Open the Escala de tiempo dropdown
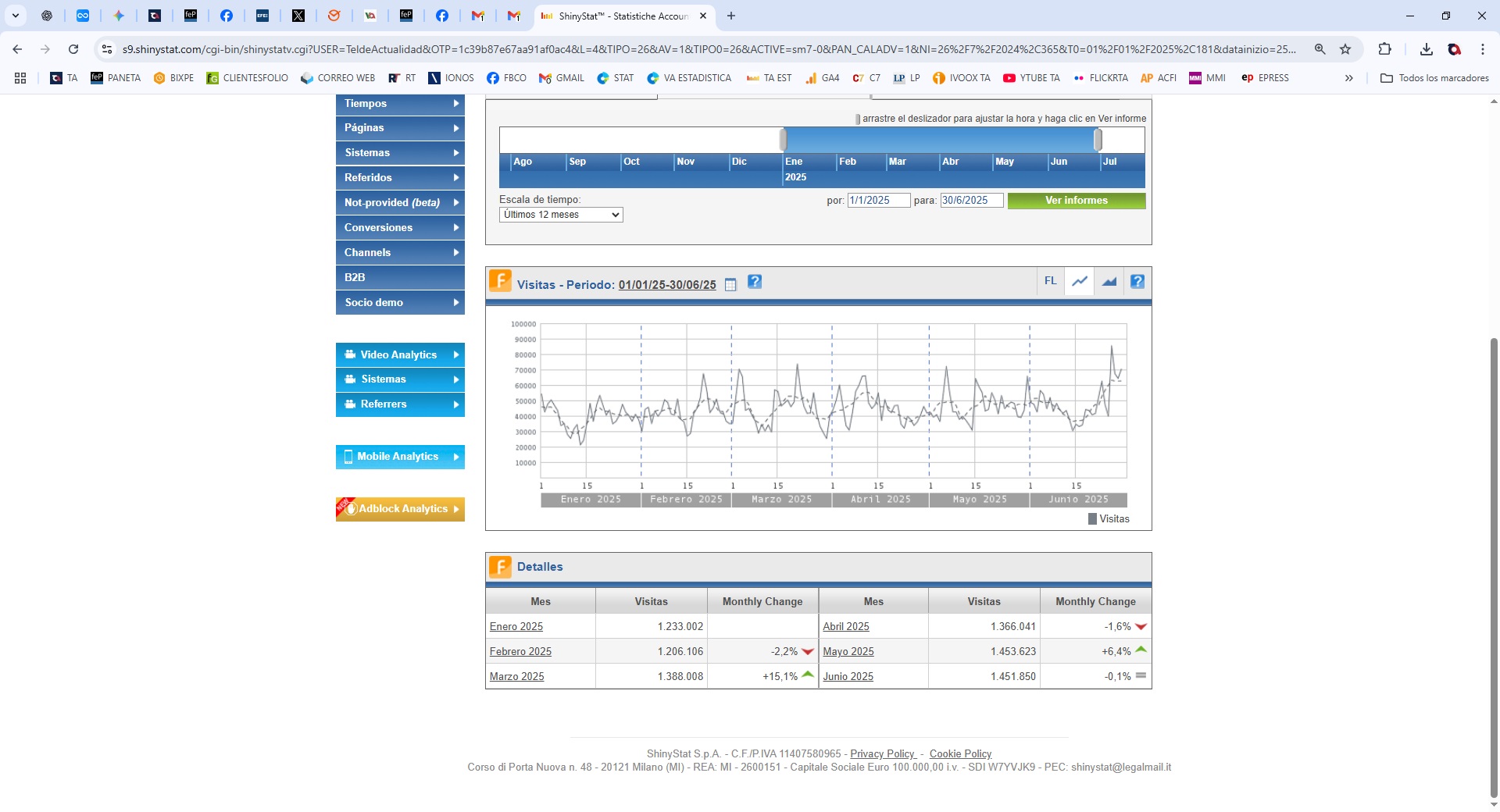Image resolution: width=1500 pixels, height=812 pixels. pyautogui.click(x=561, y=215)
